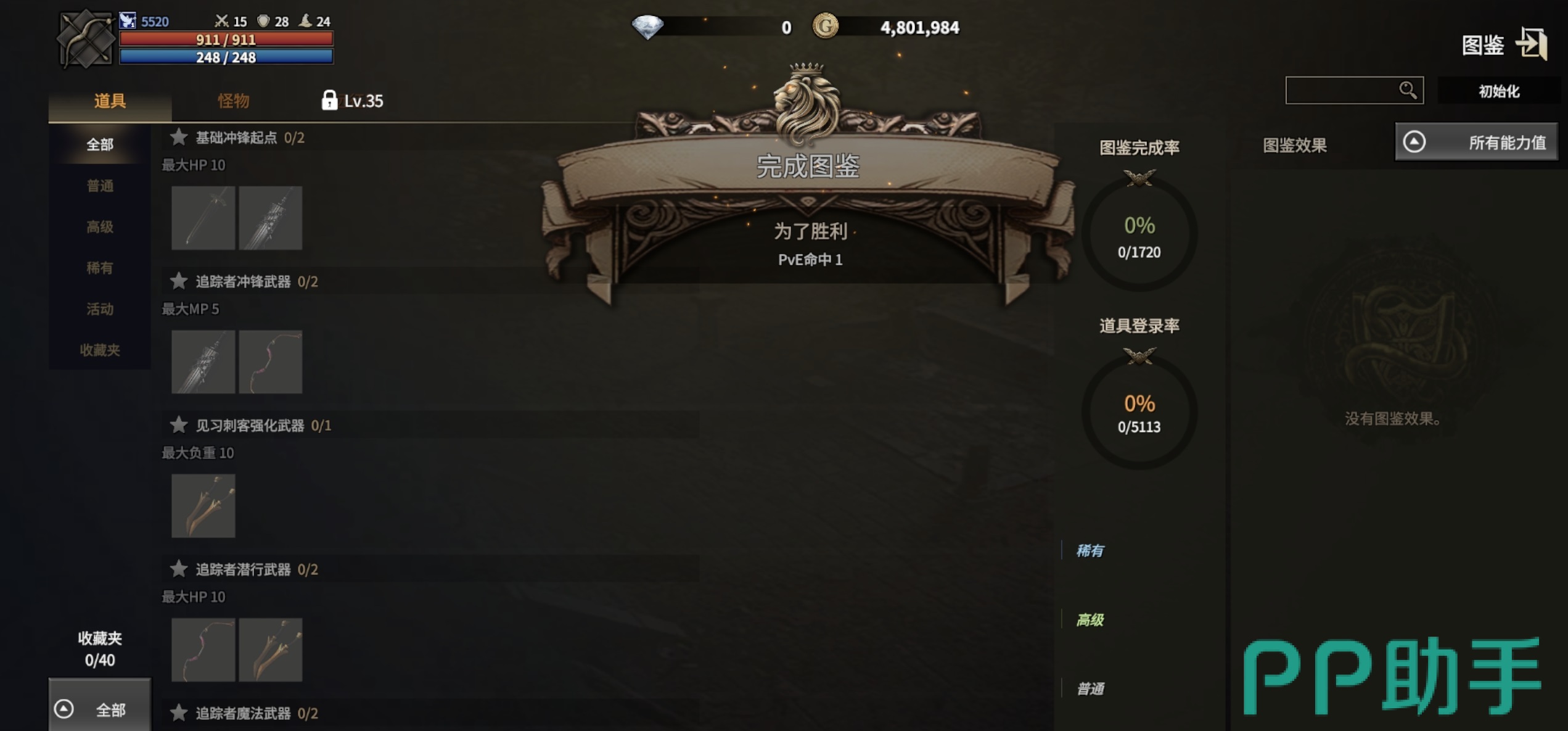This screenshot has height=731, width=1568.
Task: Click the search input field
Action: (x=1341, y=90)
